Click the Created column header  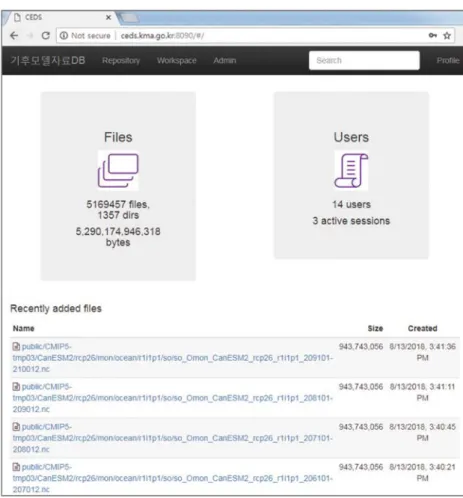pos(423,328)
